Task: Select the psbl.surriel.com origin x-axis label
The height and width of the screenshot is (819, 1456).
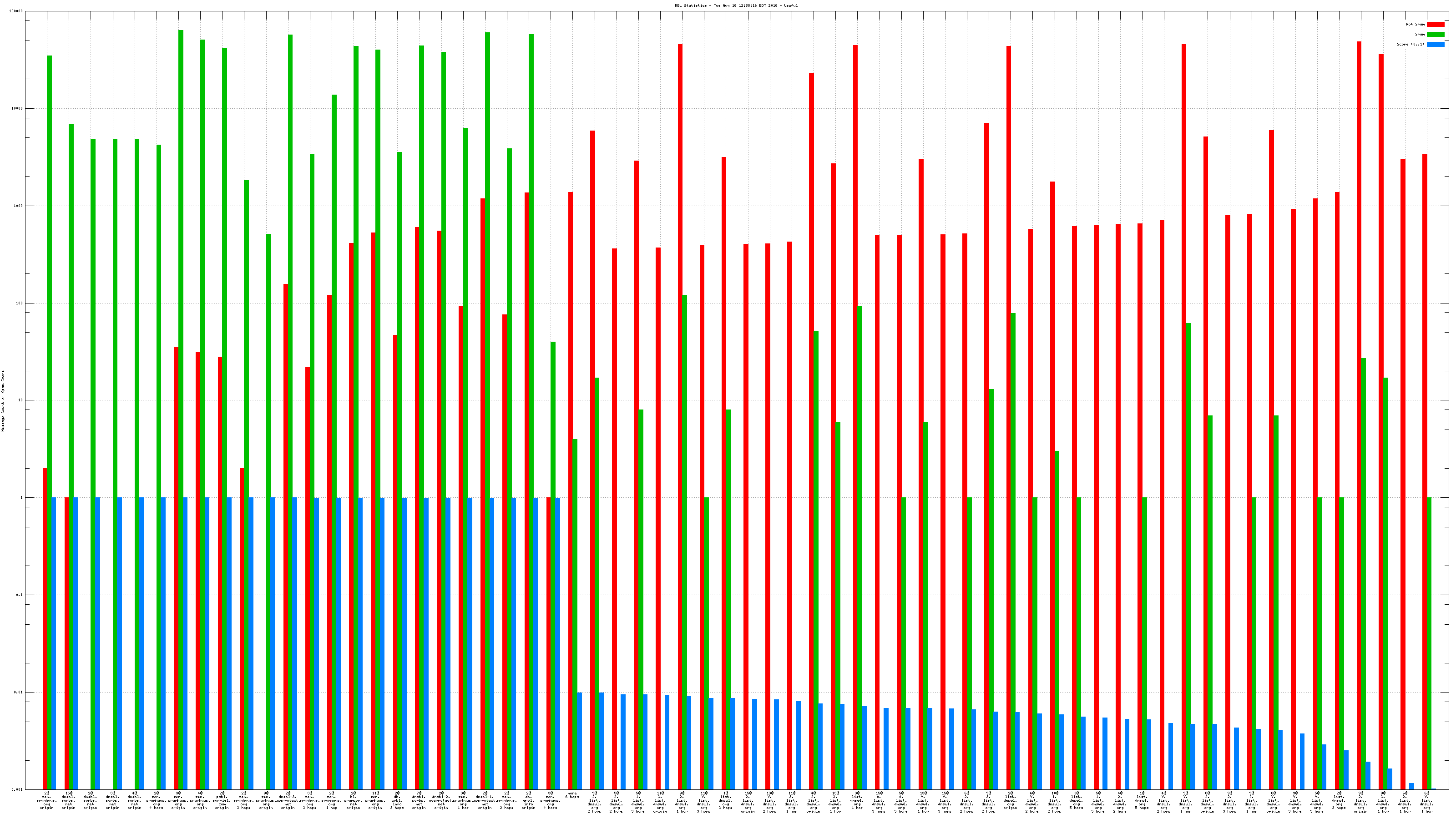Action: [x=222, y=800]
